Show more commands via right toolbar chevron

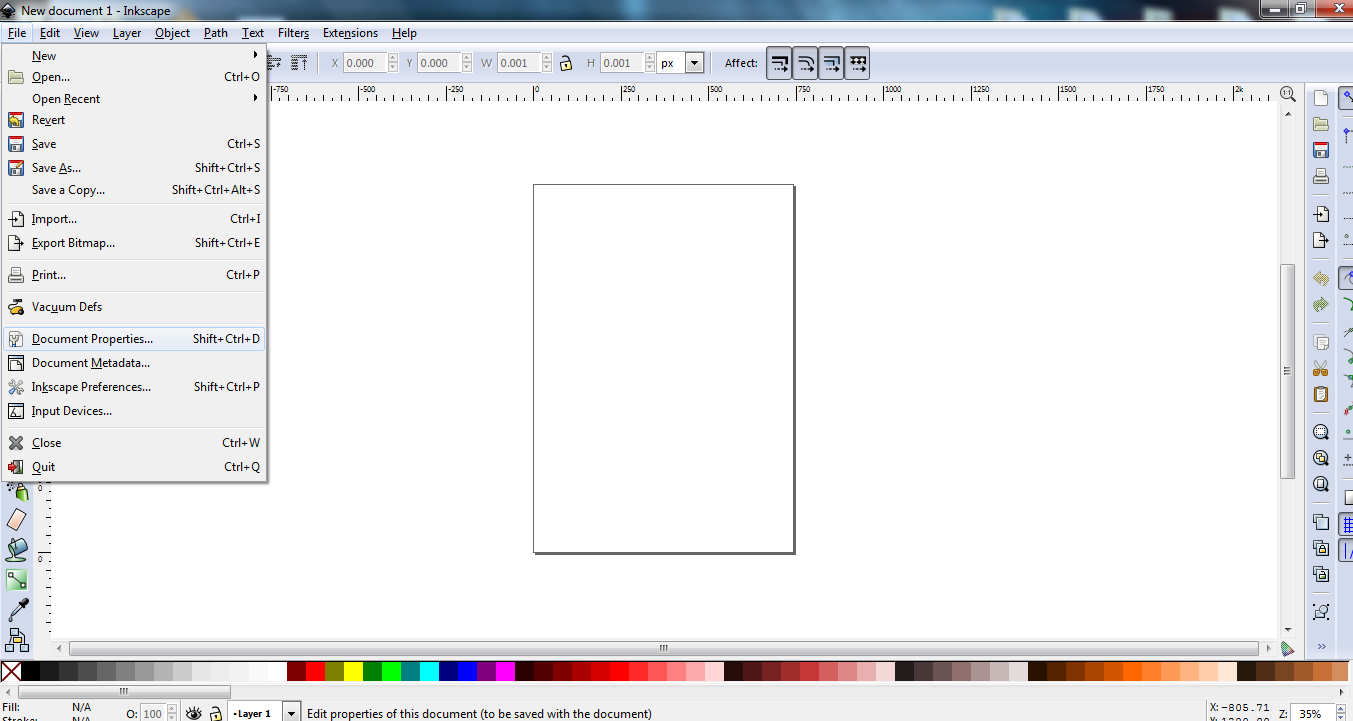point(1321,645)
